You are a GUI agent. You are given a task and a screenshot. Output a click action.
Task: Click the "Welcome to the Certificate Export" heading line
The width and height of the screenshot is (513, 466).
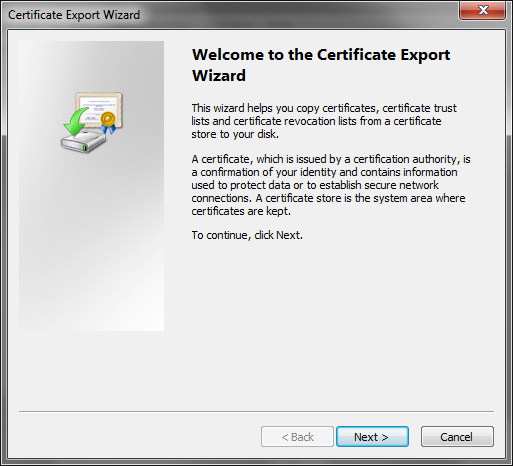point(321,55)
